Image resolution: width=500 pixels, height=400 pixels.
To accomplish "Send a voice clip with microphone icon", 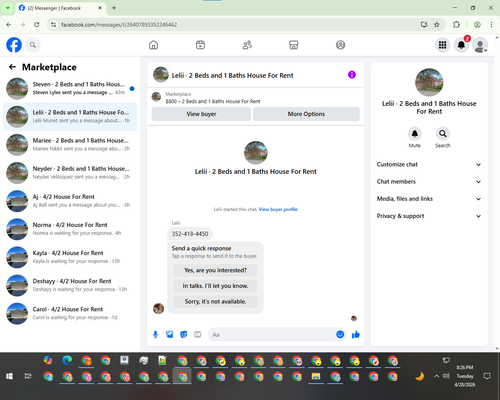I will (155, 334).
